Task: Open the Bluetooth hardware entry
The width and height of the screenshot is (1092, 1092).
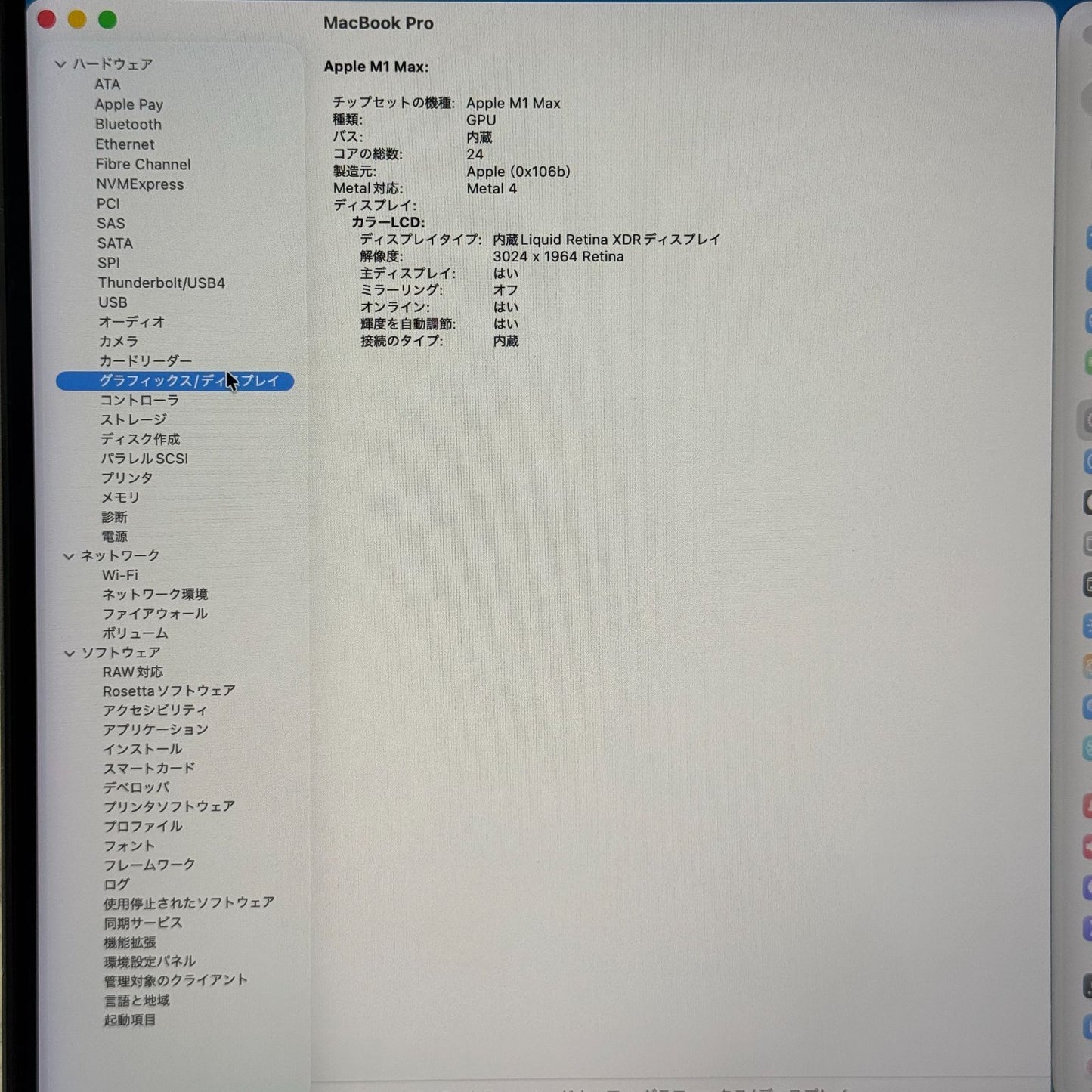Action: click(128, 125)
